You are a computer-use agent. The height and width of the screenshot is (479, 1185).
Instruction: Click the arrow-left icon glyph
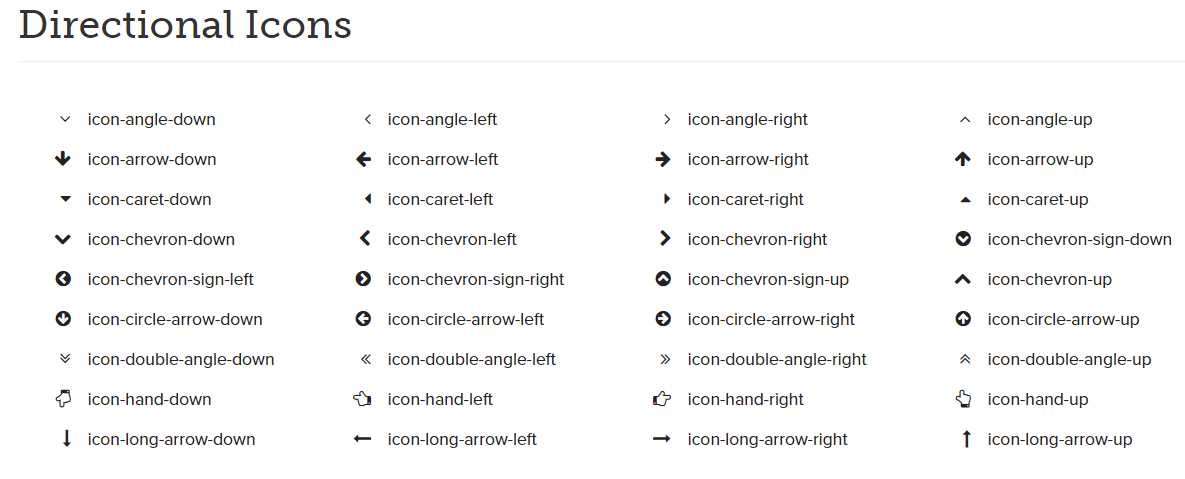point(364,159)
